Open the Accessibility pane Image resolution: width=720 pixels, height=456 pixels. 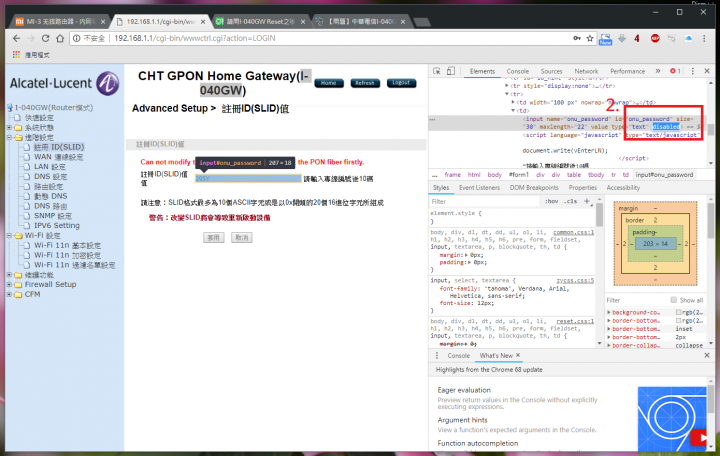[x=623, y=188]
